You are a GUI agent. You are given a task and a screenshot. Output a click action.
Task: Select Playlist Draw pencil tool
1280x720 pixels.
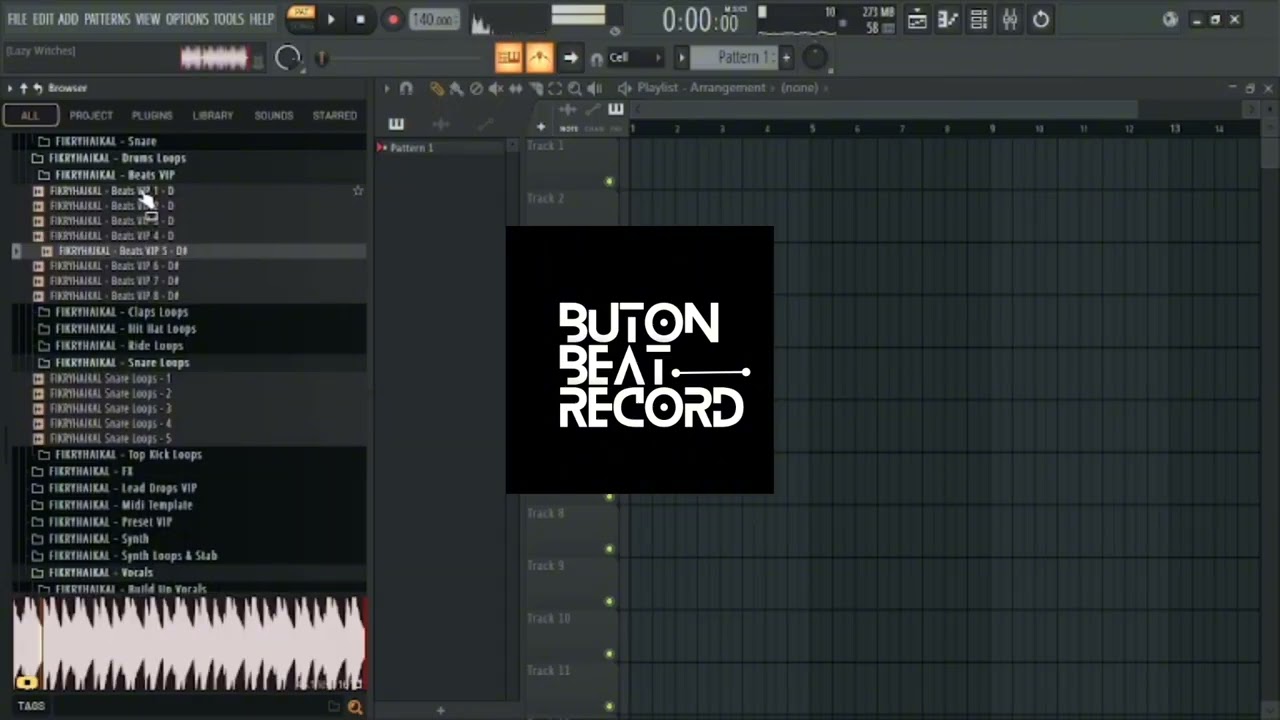(436, 89)
